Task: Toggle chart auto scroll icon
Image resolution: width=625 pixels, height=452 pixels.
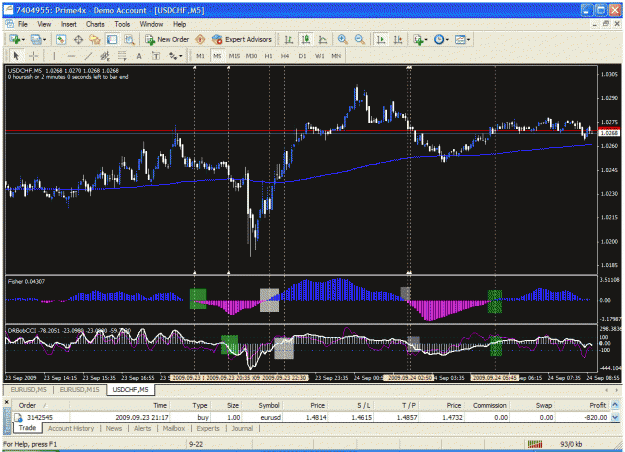Action: [x=381, y=39]
